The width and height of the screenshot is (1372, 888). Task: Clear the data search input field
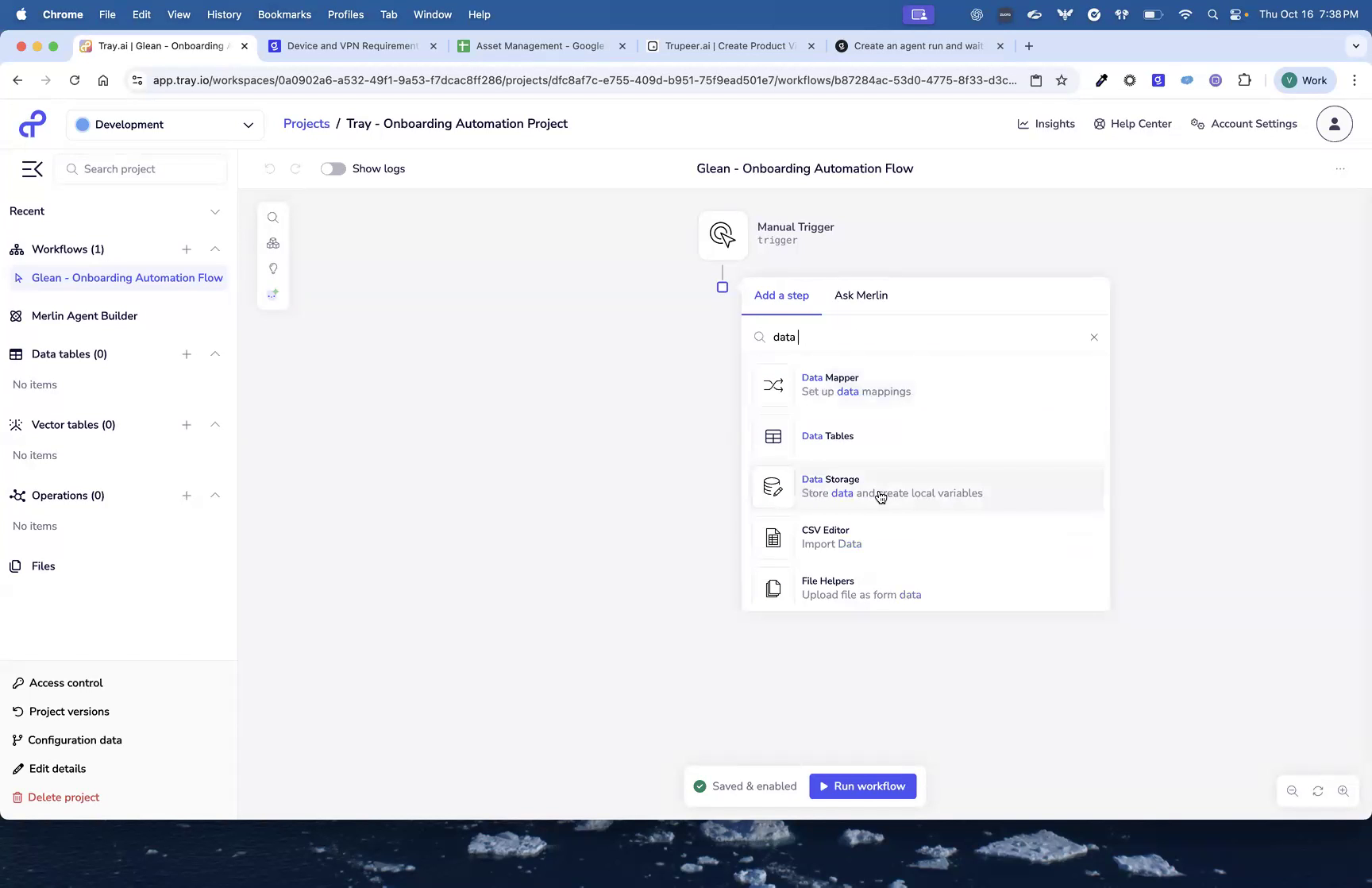pos(1093,337)
